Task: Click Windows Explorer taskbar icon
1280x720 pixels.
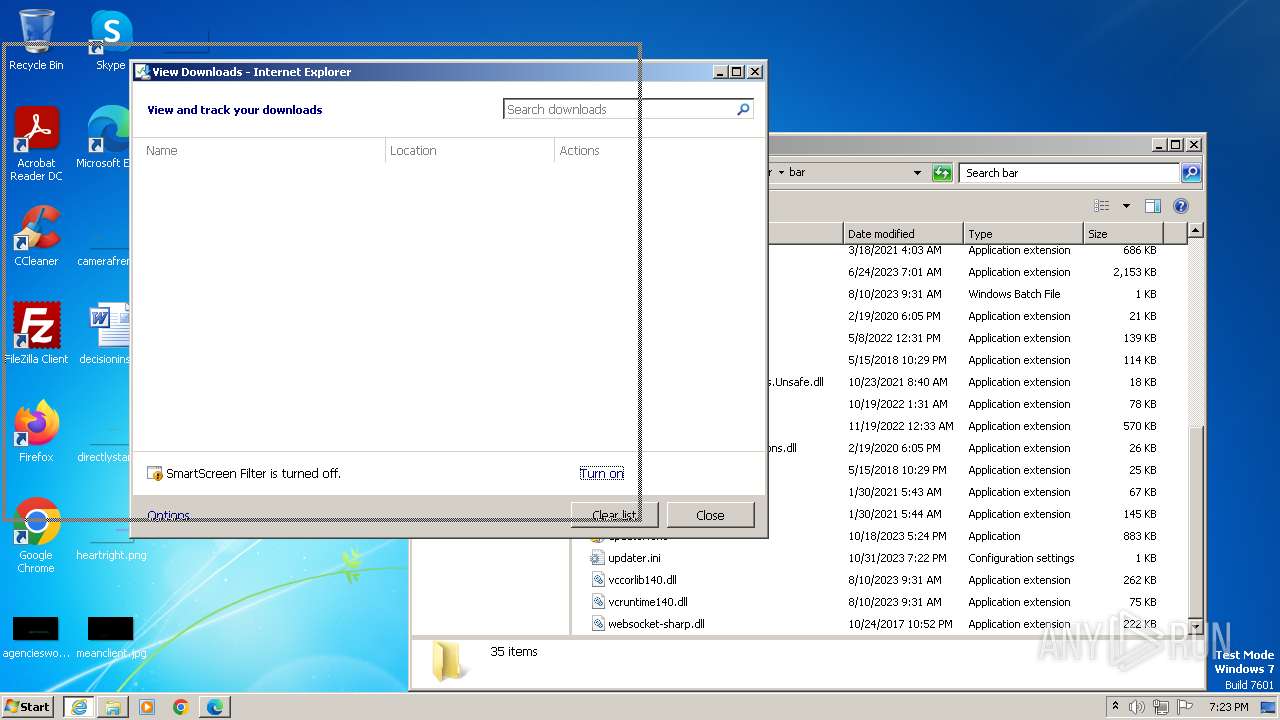Action: 113,707
